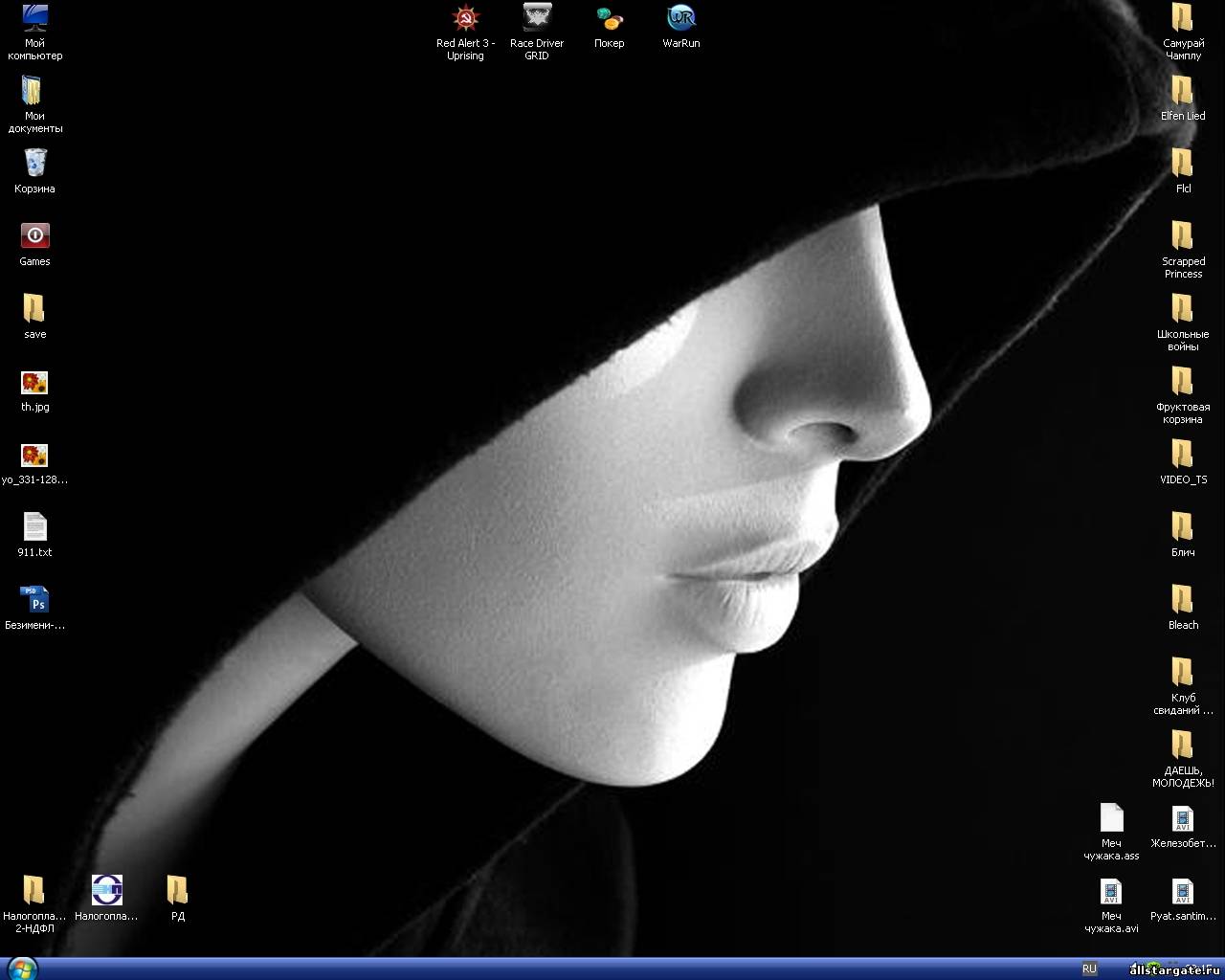Select the Меч чужака.avi video file
Screen dimensions: 1225x980
click(x=1111, y=892)
